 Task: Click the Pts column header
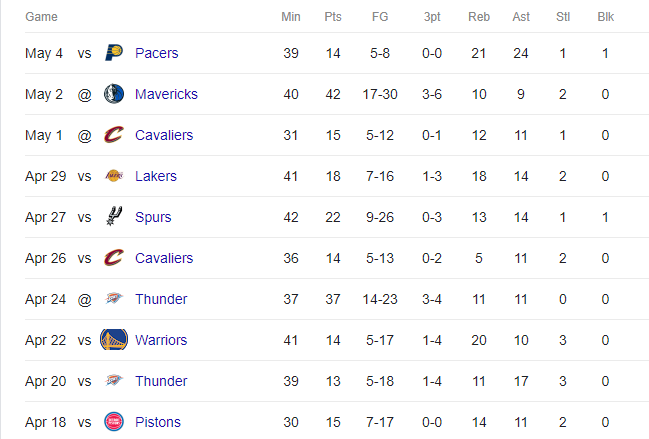[333, 17]
